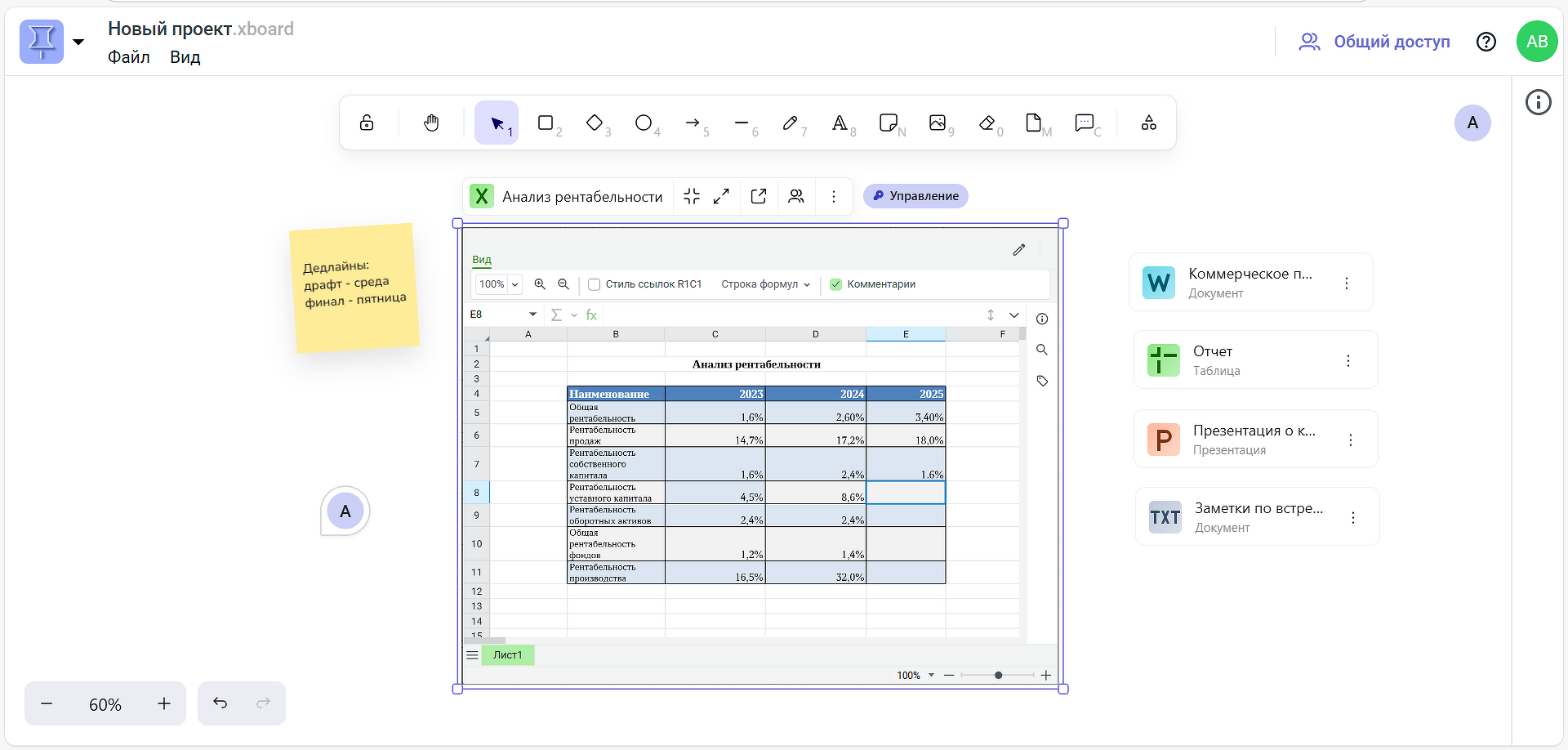1568x750 pixels.
Task: Expand the formula bar chevron
Action: (1014, 315)
